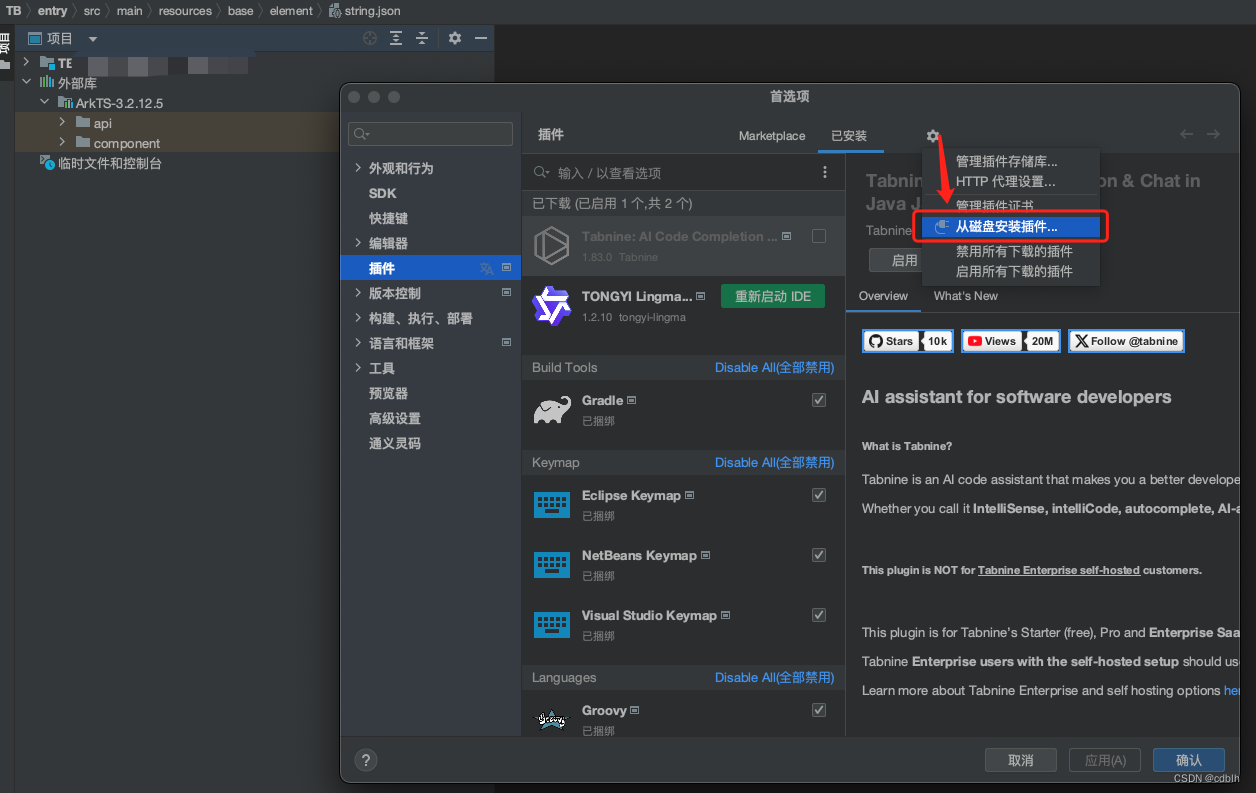The height and width of the screenshot is (793, 1256).
Task: Click the GitHub Stars 10k badge
Action: pos(908,341)
